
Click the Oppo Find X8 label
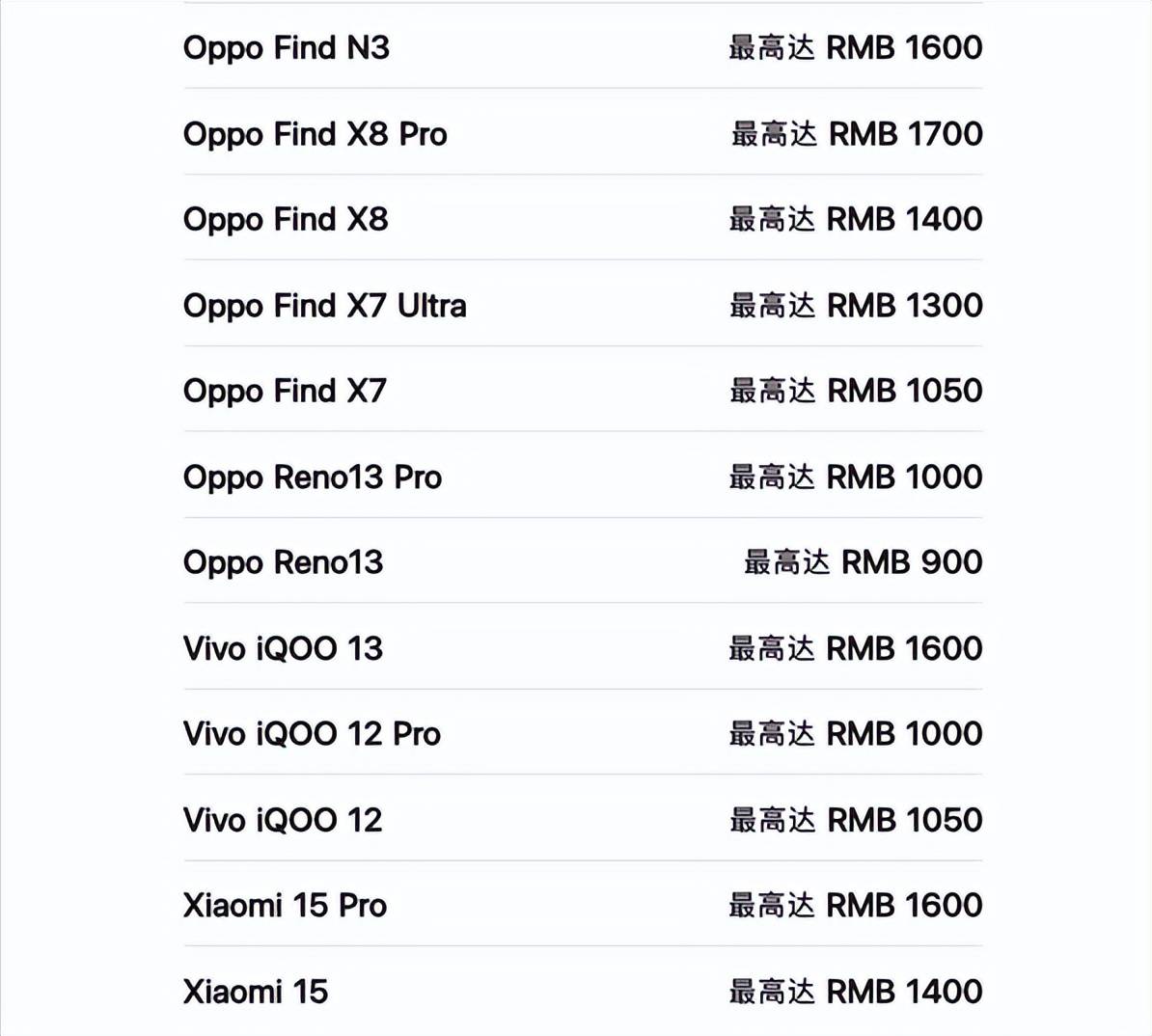click(x=286, y=219)
